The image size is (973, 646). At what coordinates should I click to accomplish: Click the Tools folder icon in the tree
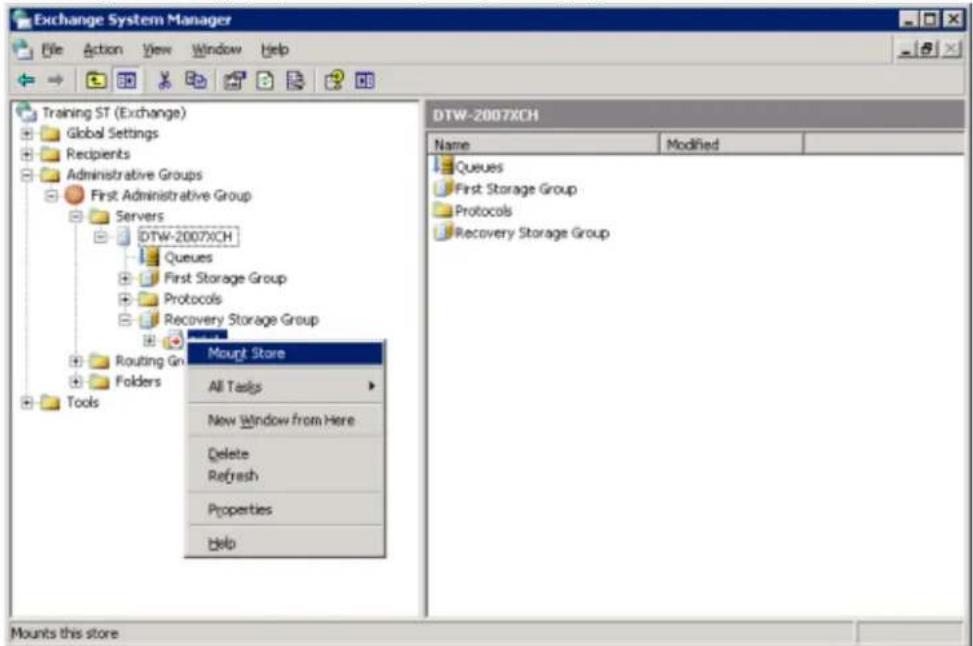click(x=50, y=403)
